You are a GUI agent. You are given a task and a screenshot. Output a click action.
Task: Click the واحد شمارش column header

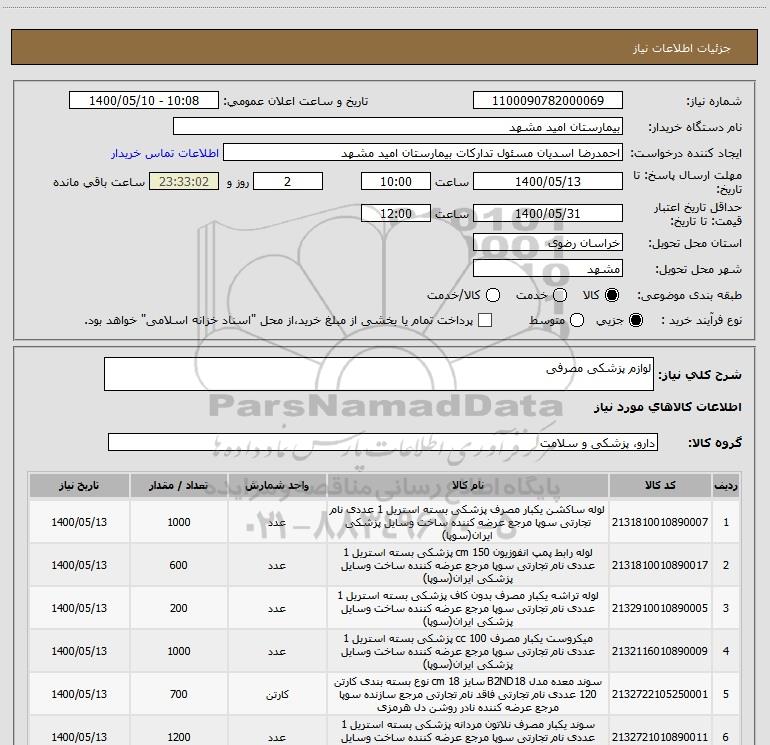click(277, 486)
